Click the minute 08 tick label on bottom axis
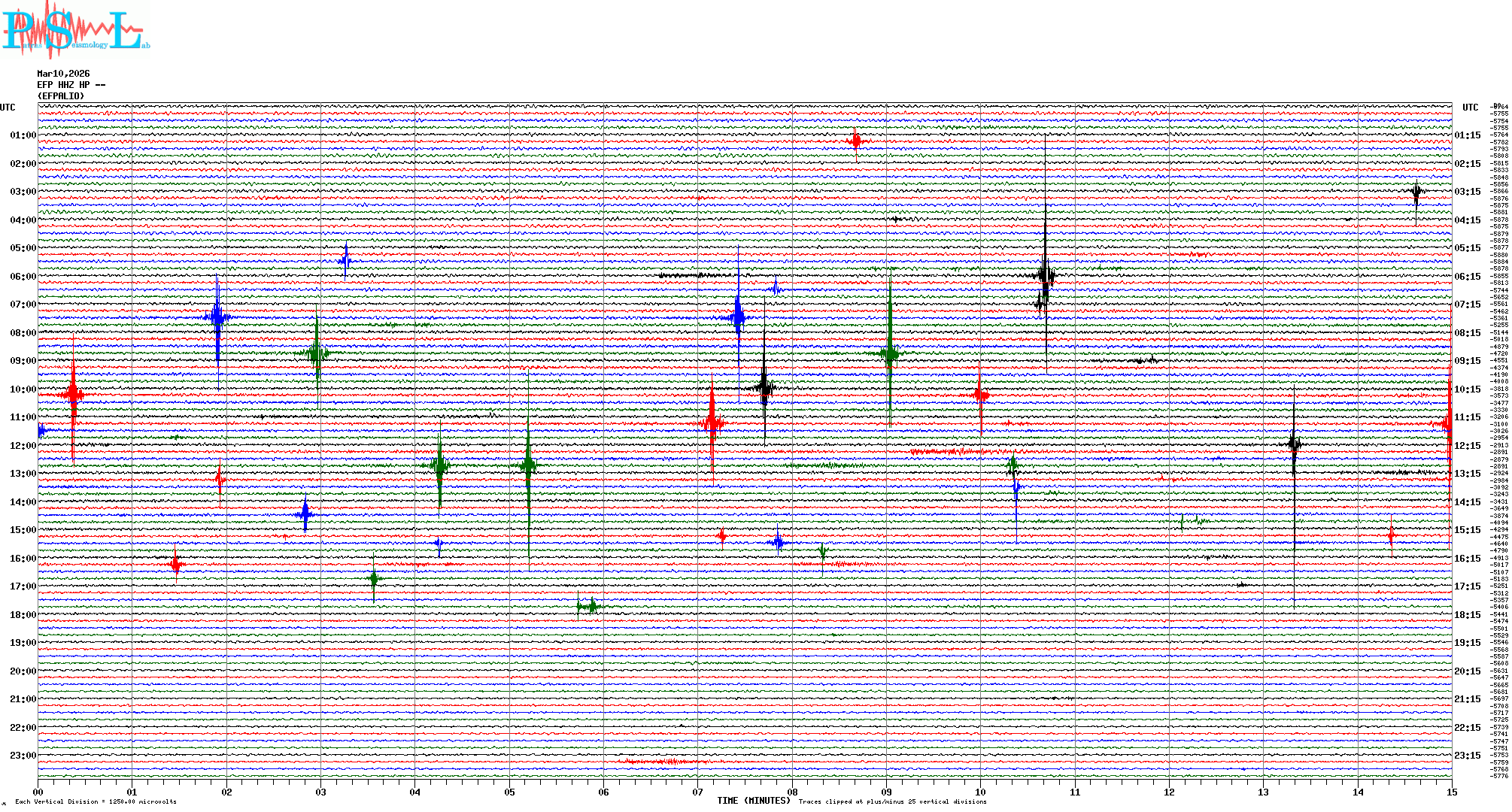The image size is (1512, 812). click(x=792, y=792)
